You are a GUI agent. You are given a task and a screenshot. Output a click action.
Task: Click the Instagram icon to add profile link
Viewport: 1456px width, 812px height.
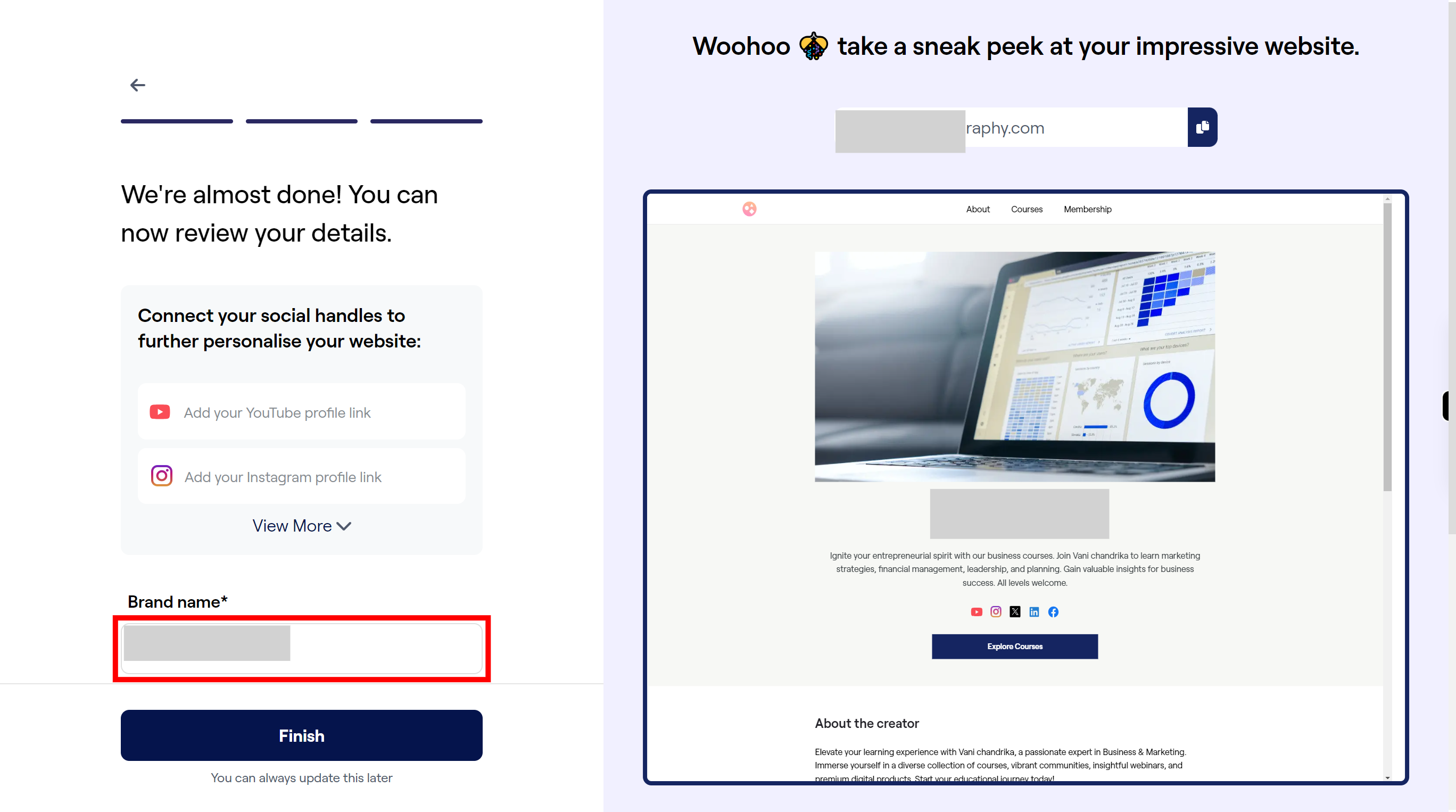161,475
